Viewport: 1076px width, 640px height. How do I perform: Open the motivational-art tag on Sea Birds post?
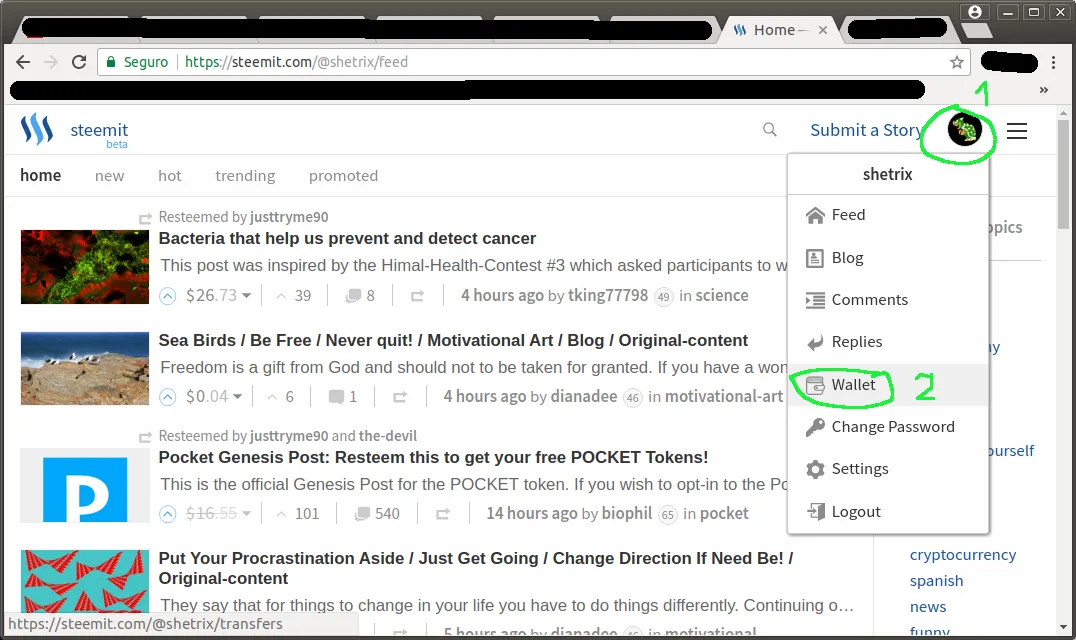pos(724,396)
